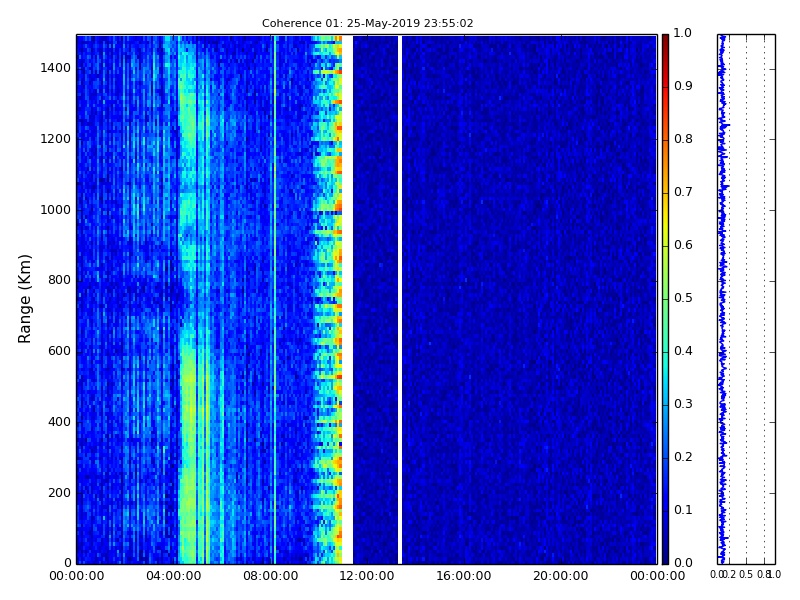Click the yellow-green coherence band near 04:30
Image resolution: width=800 pixels, height=600 pixels.
pyautogui.click(x=189, y=434)
